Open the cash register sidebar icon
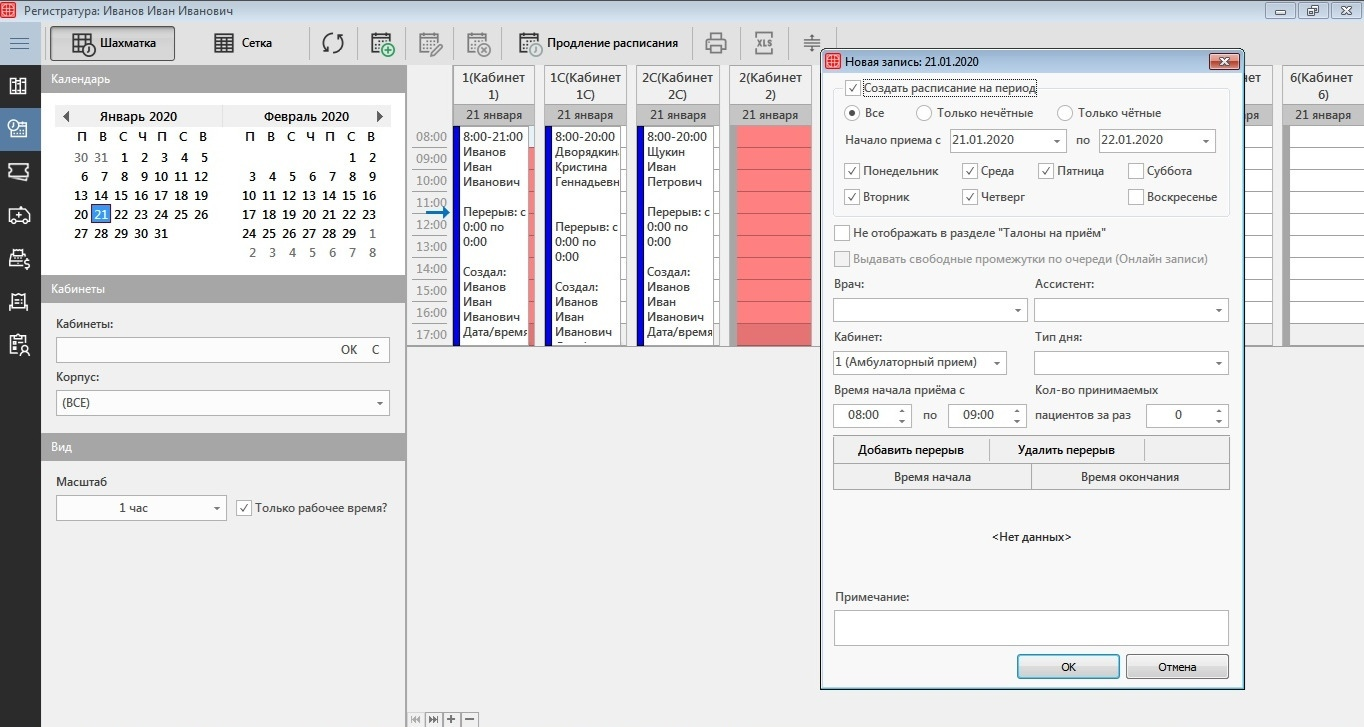This screenshot has height=727, width=1364. pos(18,258)
